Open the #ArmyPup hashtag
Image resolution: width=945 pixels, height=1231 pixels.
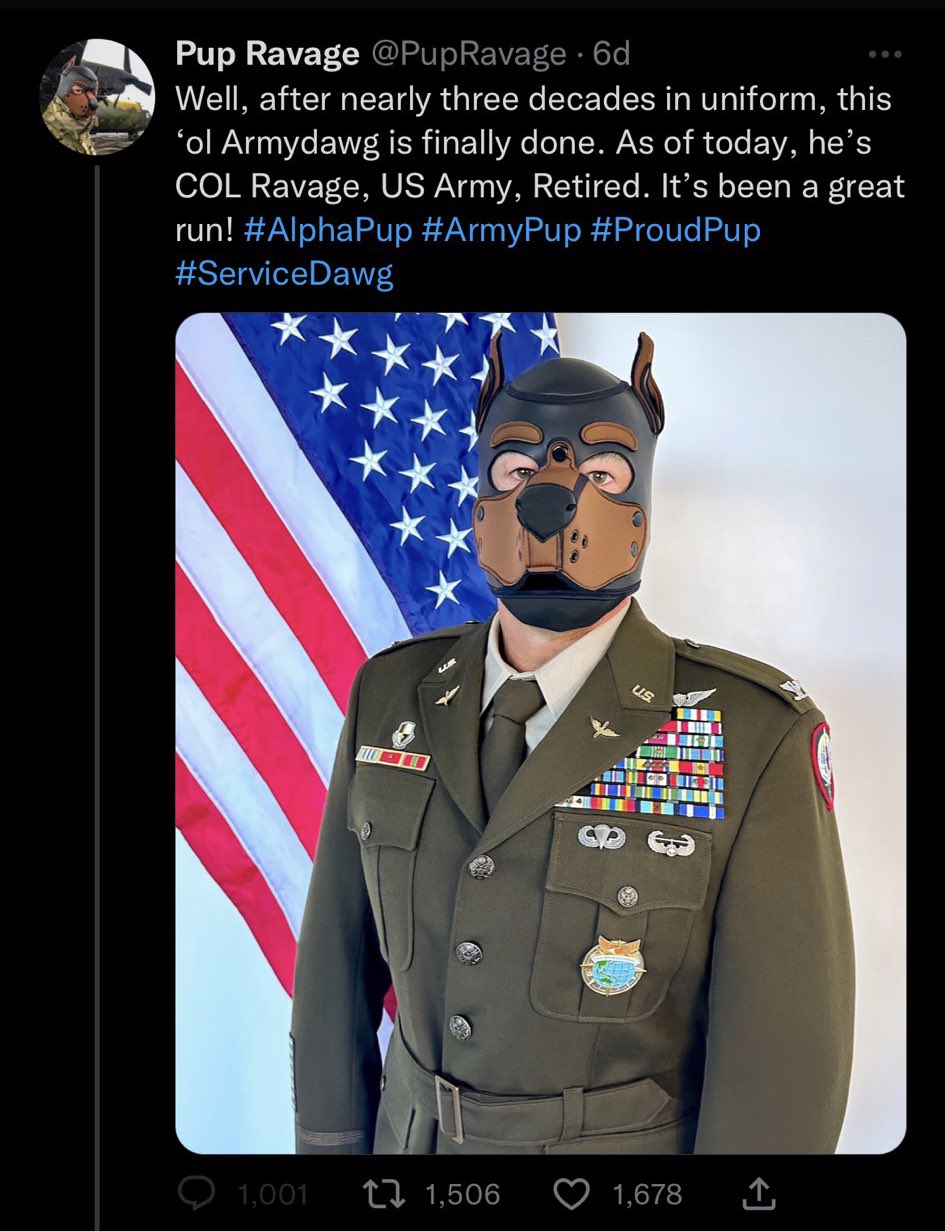[x=502, y=231]
